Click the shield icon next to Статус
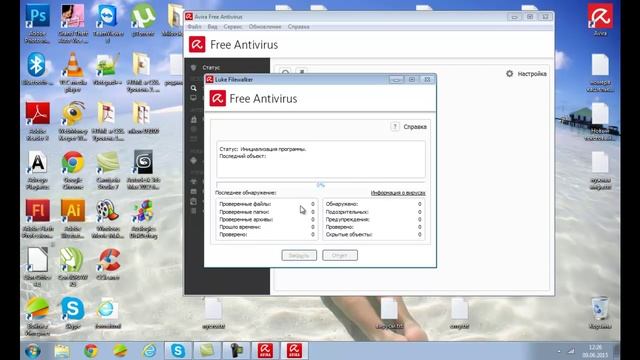This screenshot has width=640, height=360. (193, 67)
